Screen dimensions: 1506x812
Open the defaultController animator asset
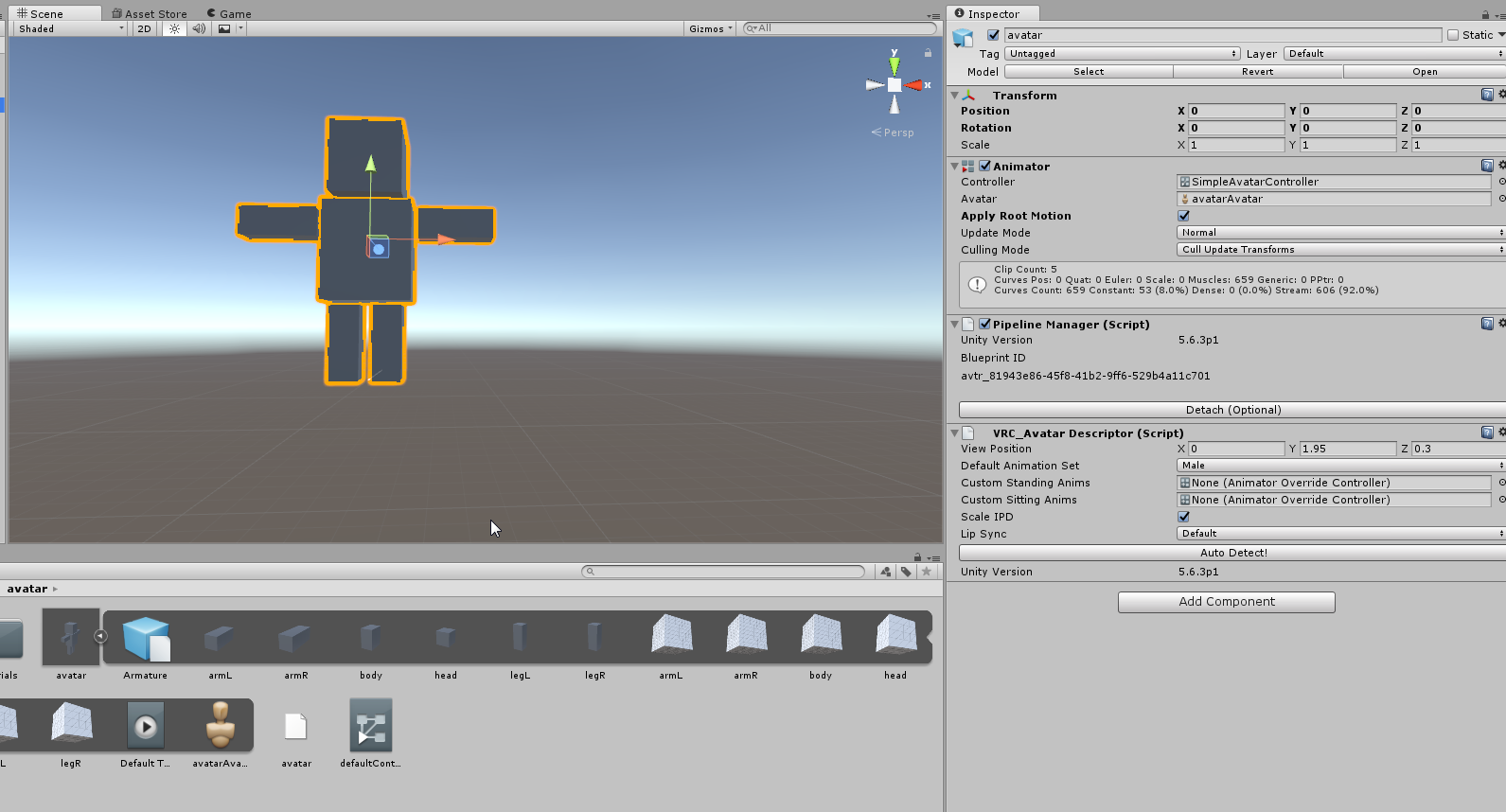tap(371, 726)
